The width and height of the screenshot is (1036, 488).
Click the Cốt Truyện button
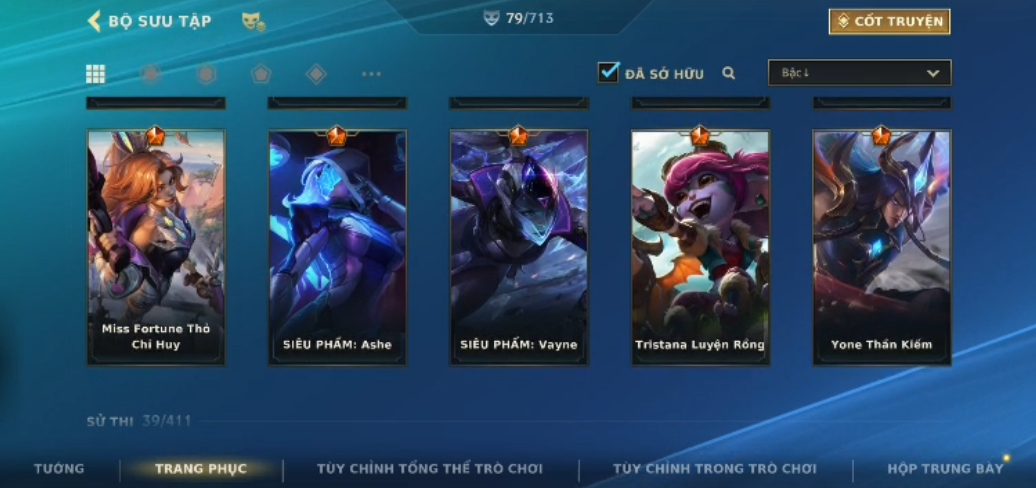click(x=889, y=22)
